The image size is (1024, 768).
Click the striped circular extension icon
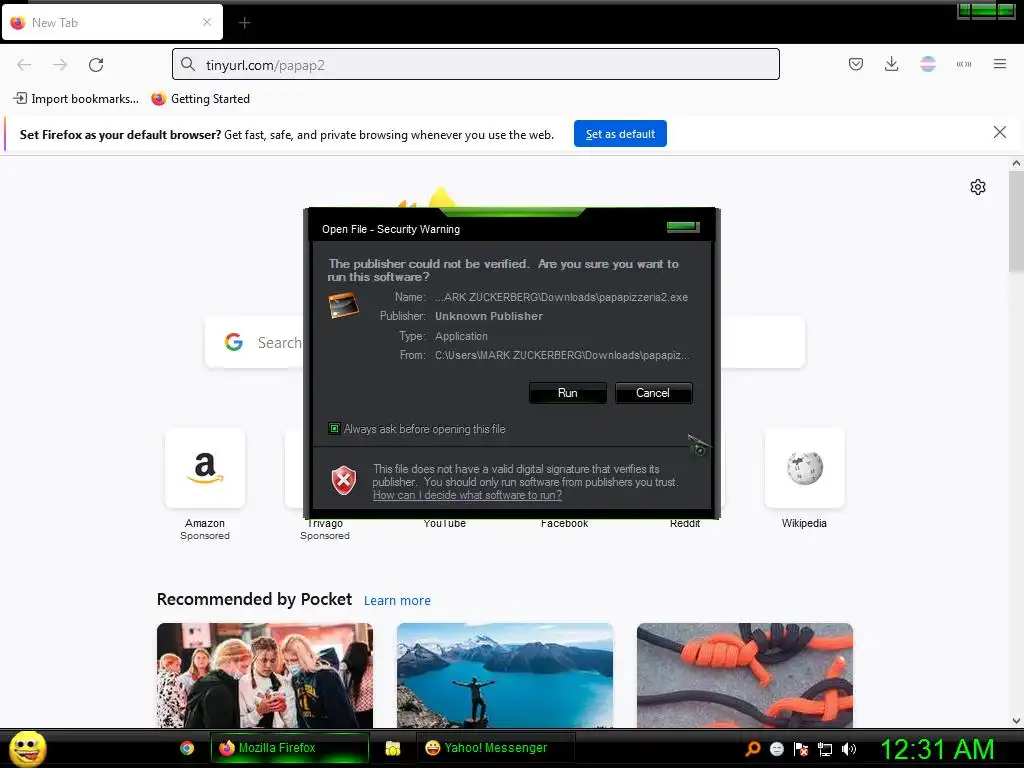click(x=927, y=64)
